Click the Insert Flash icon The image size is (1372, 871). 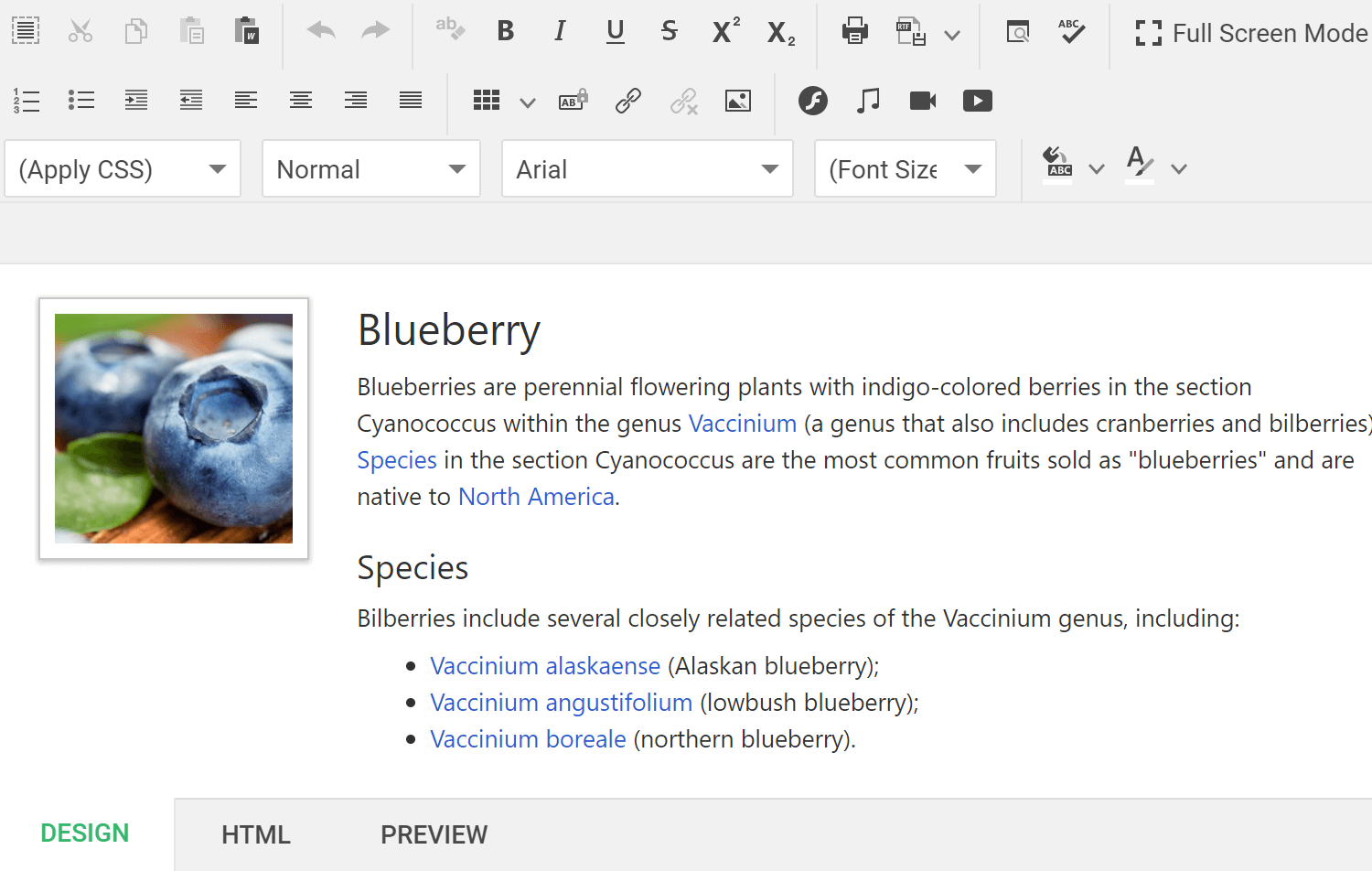pyautogui.click(x=812, y=101)
